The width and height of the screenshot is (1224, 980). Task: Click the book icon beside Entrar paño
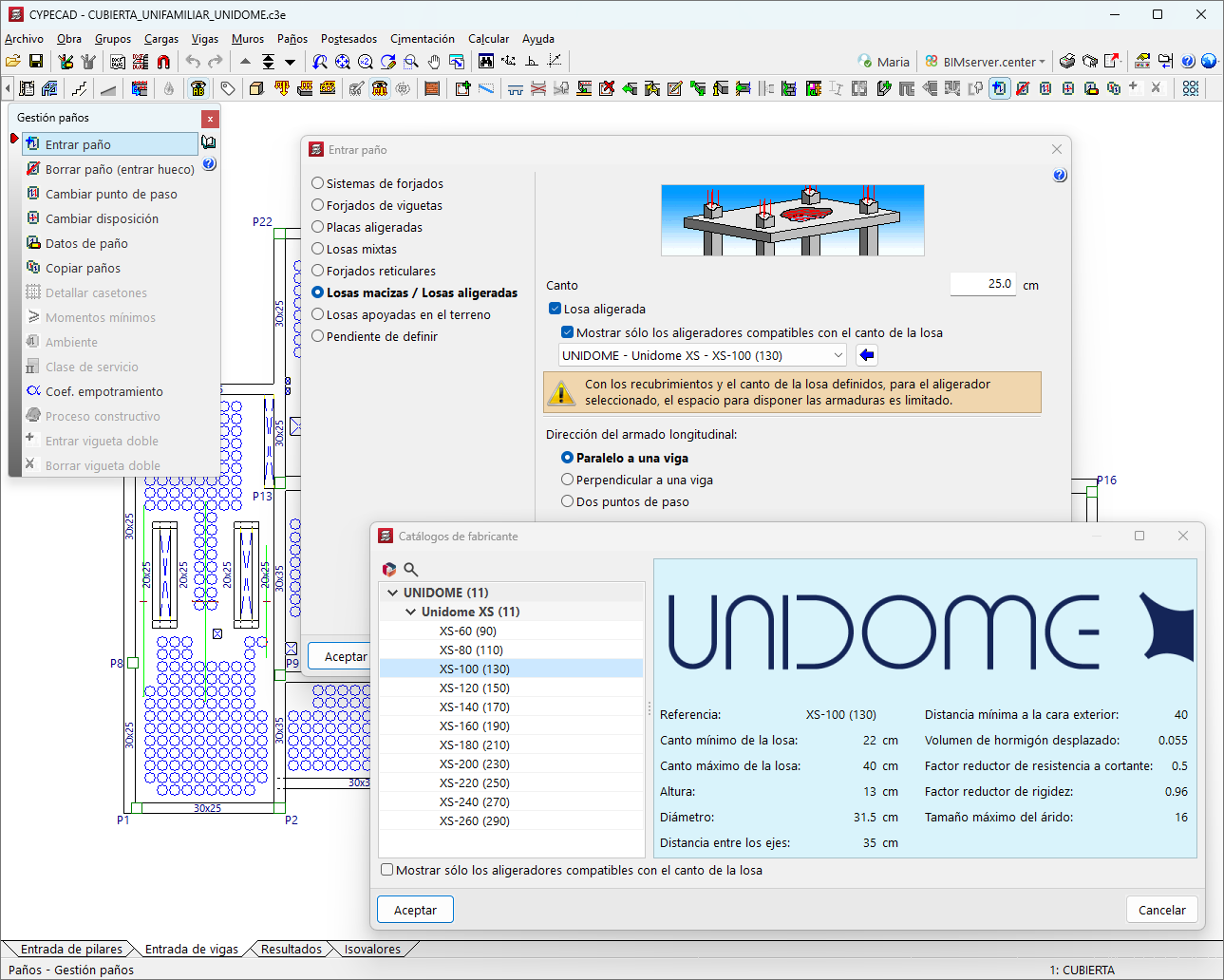point(209,142)
